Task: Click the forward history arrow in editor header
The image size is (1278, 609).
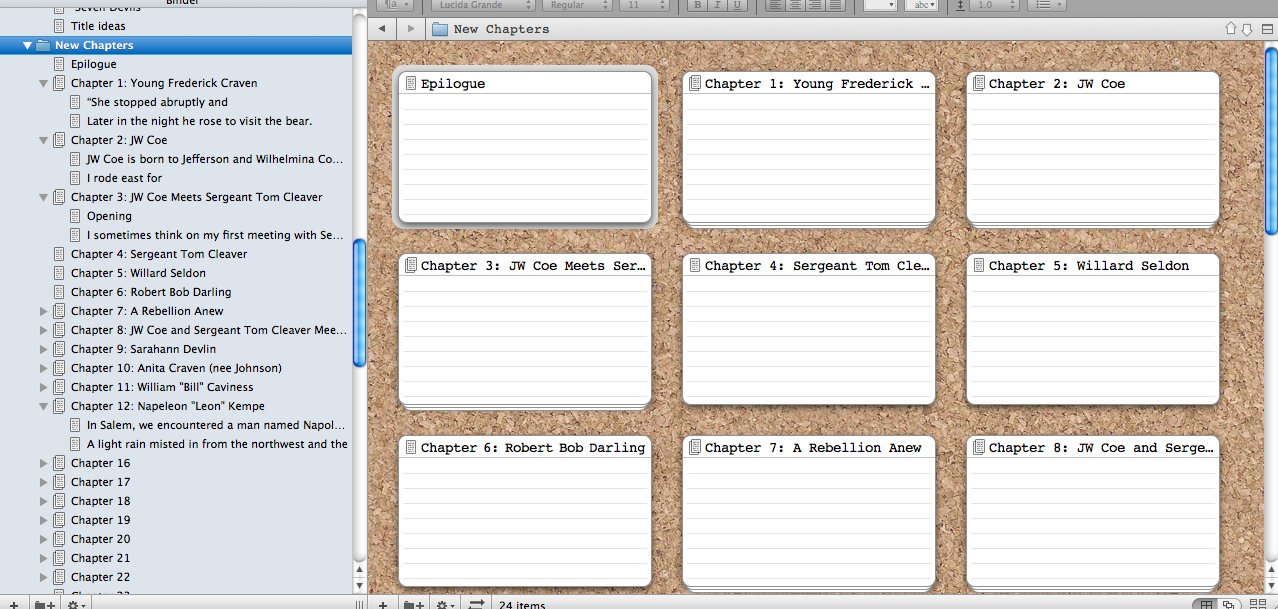Action: tap(410, 29)
